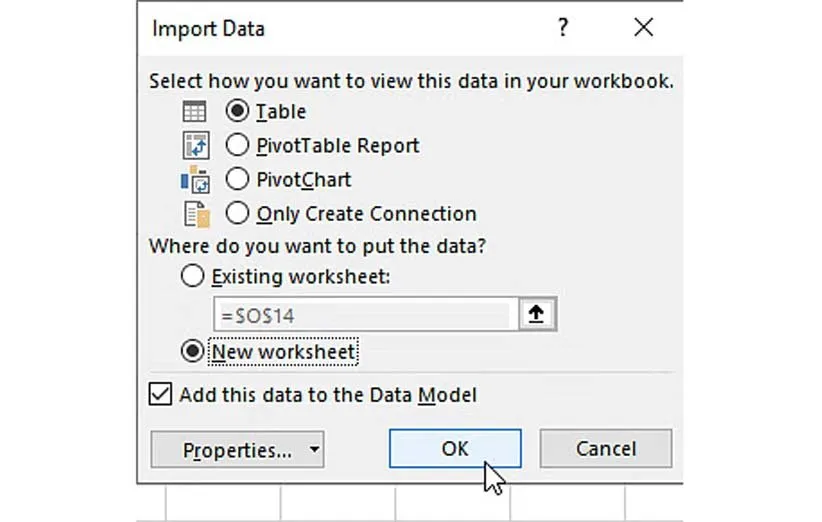Select New worksheet radio button
Screen dimensions: 822x522
click(193, 352)
